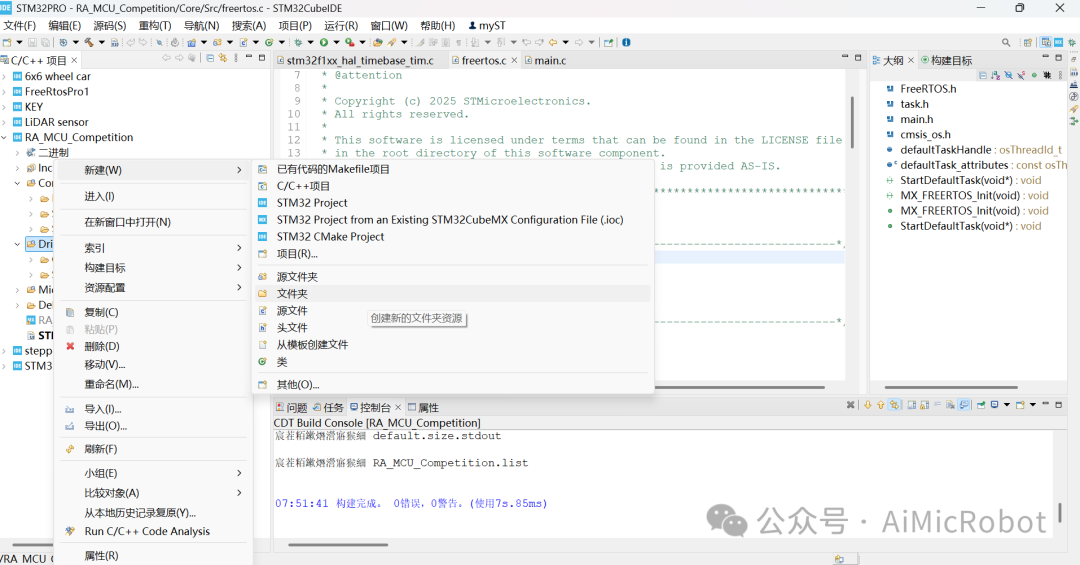Switch to the MX device configuration perspective
The image size is (1080, 565).
pos(1059,42)
